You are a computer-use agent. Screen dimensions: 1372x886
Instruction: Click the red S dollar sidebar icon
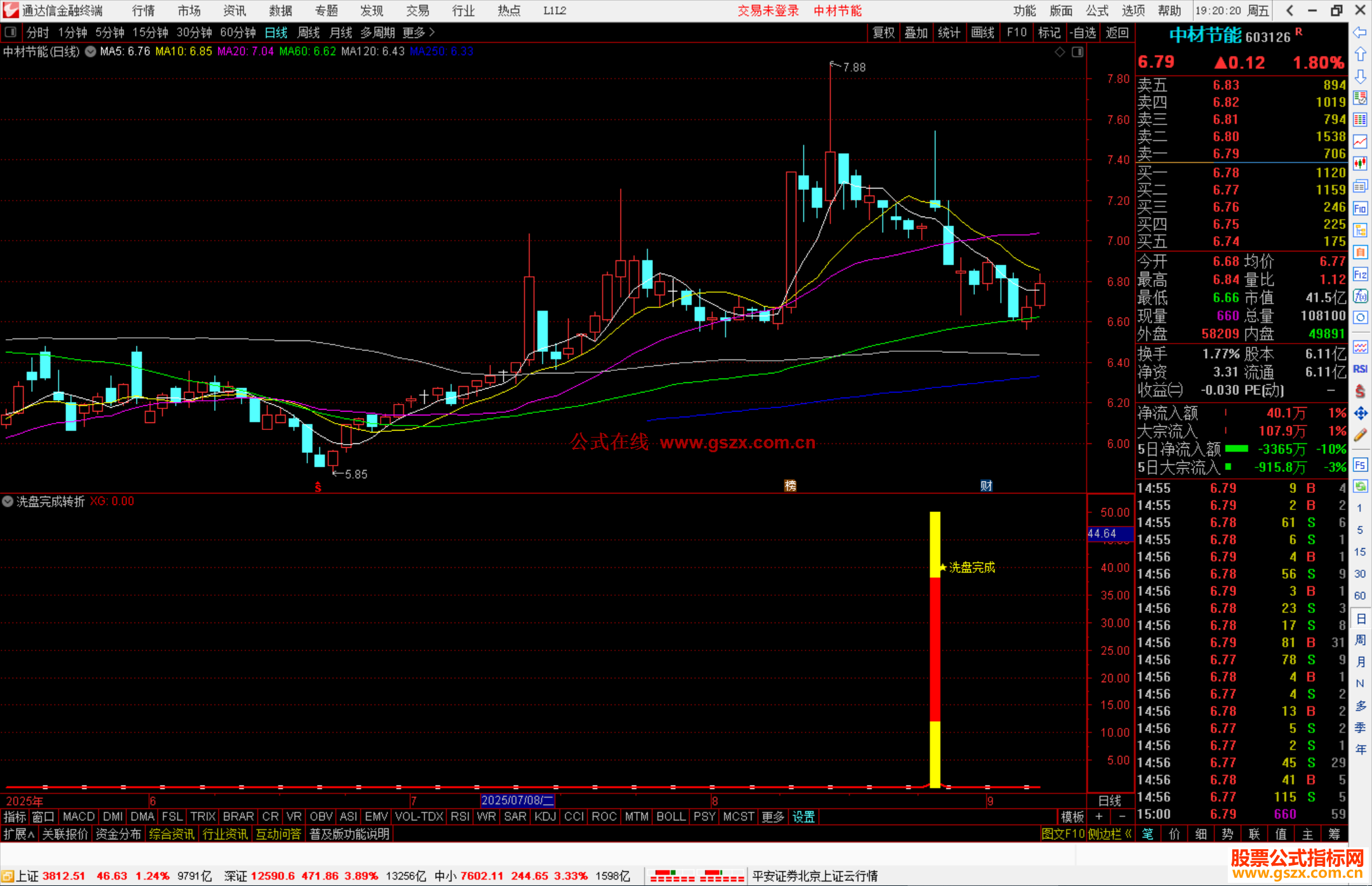point(1360,391)
